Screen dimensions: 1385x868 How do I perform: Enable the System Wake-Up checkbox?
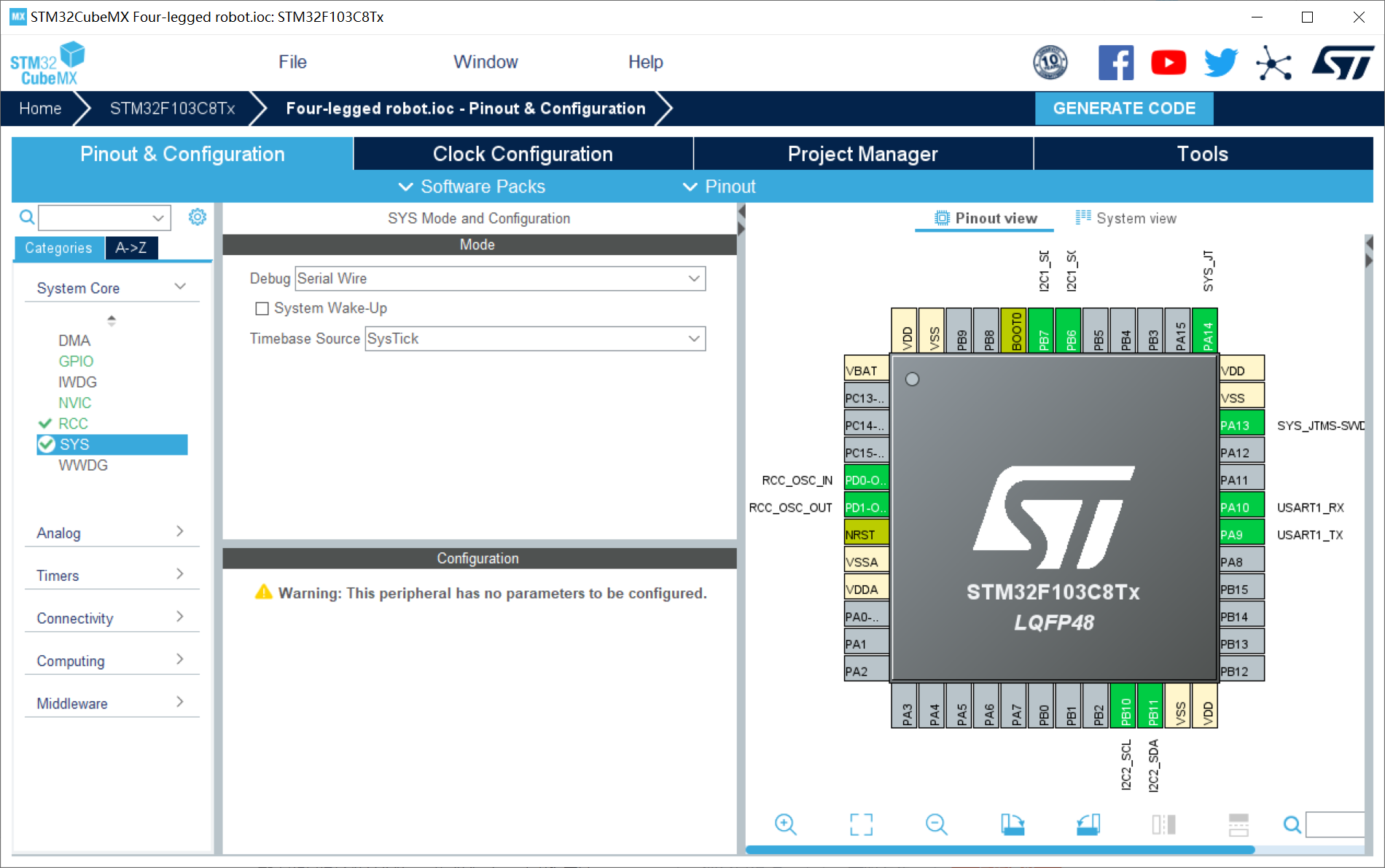(262, 308)
